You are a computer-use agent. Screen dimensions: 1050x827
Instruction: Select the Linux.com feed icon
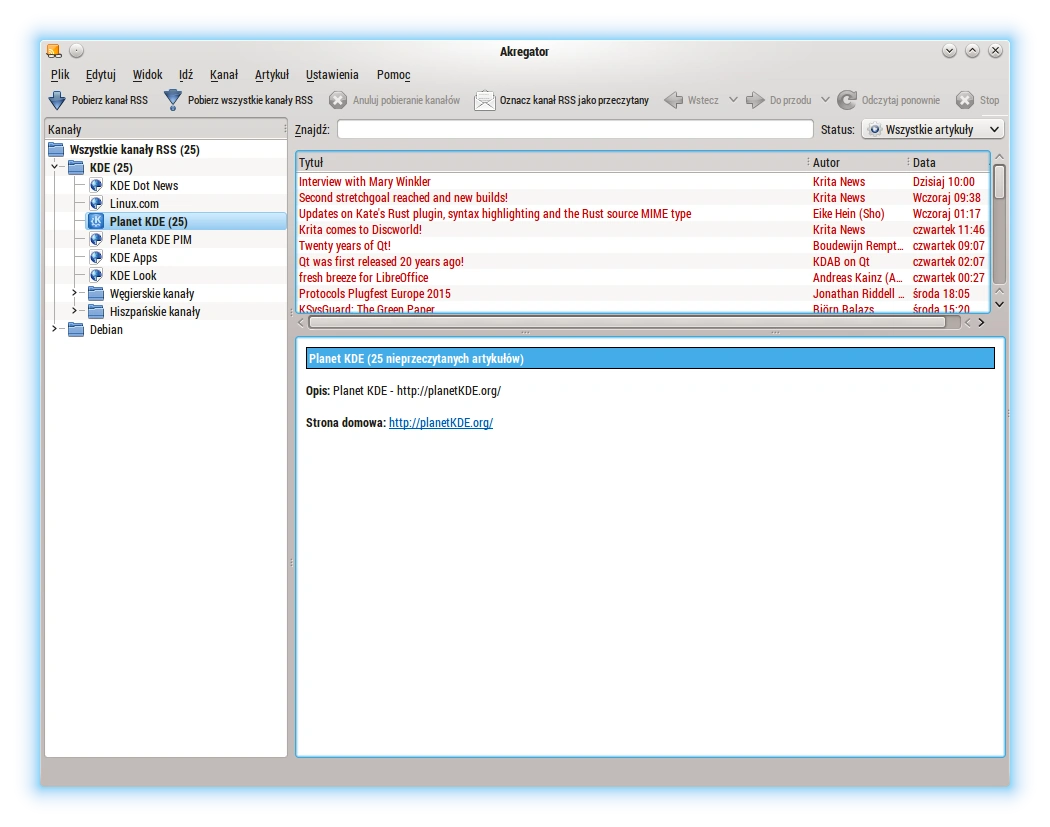[x=96, y=204]
